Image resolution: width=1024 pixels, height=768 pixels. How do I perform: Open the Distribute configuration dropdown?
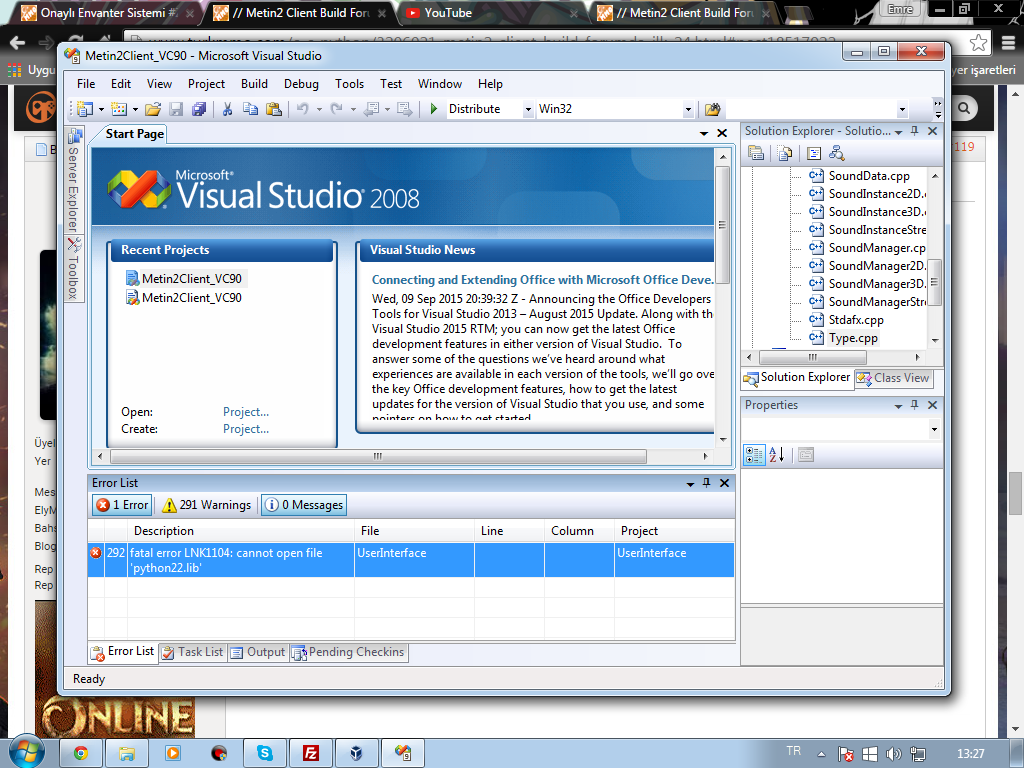pos(528,110)
